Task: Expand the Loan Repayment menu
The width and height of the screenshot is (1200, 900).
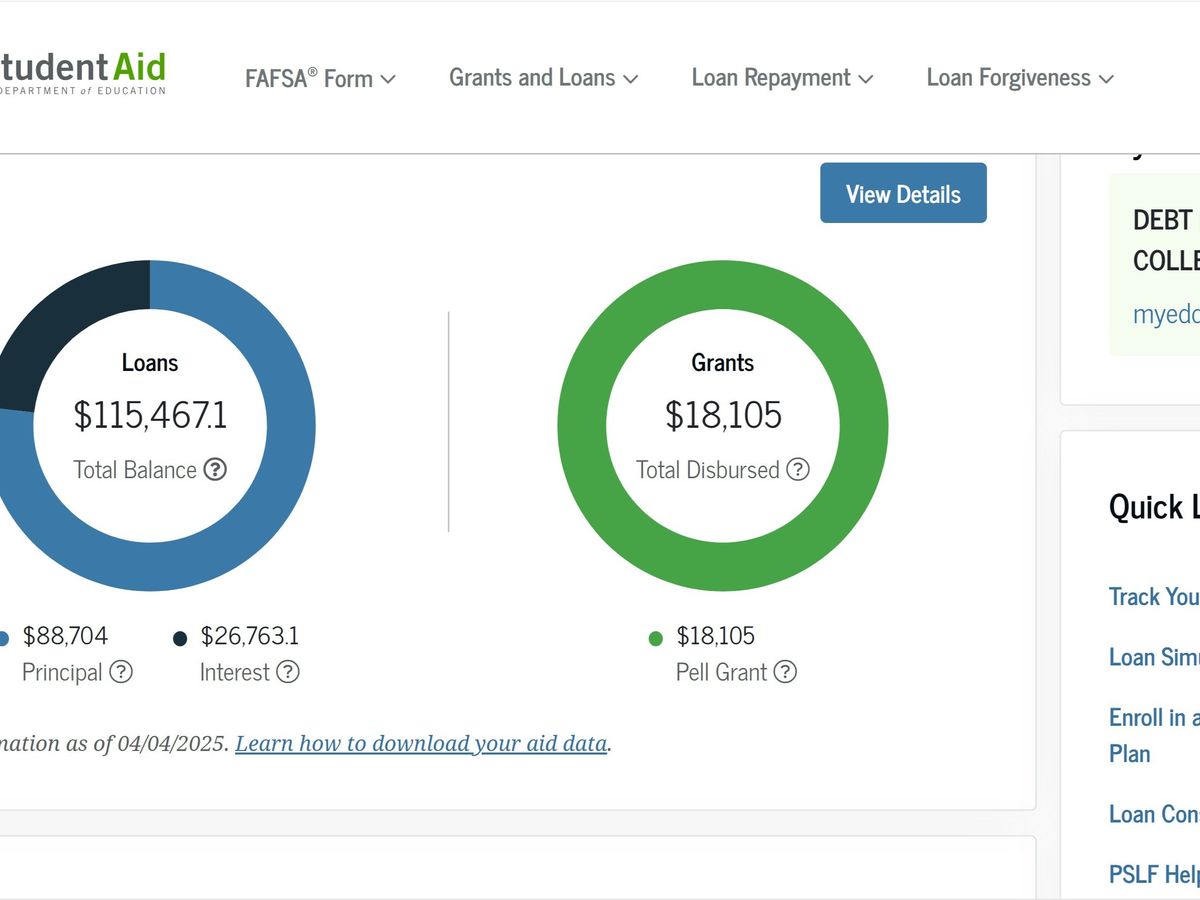Action: (782, 78)
